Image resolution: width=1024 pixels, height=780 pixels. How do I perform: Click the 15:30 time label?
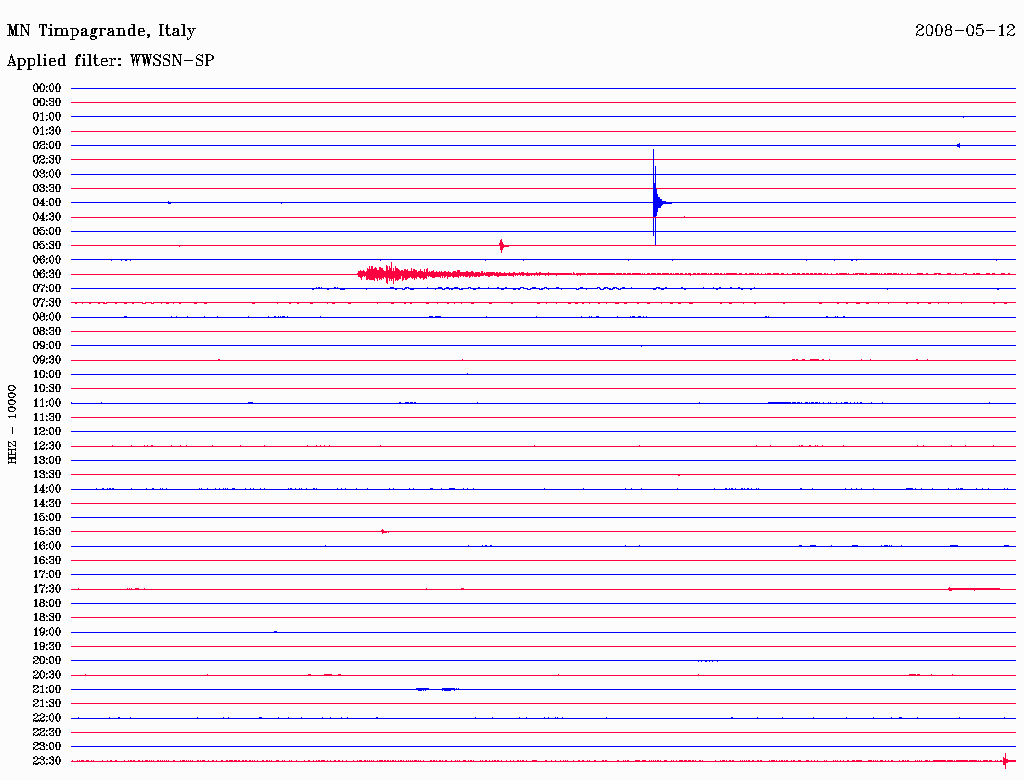[x=47, y=531]
